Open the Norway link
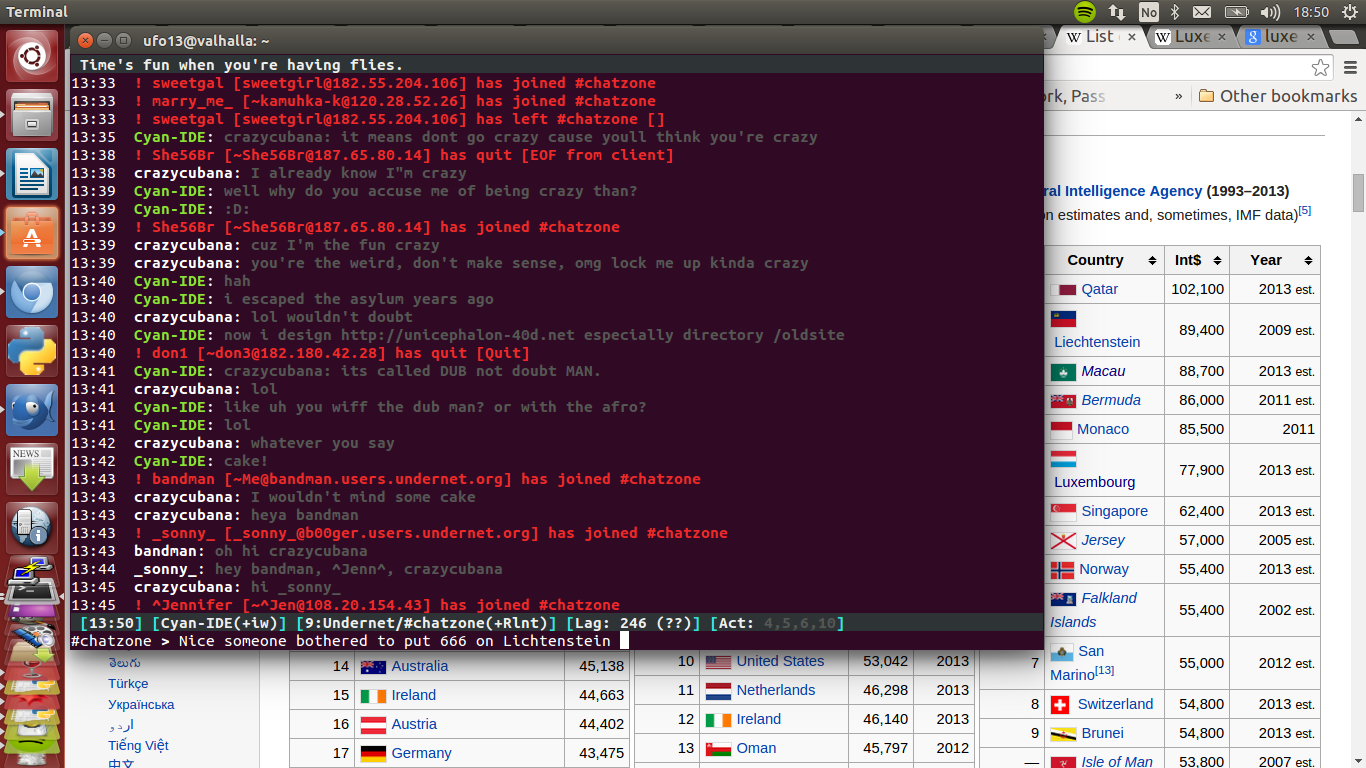Image resolution: width=1366 pixels, height=768 pixels. (x=1104, y=569)
